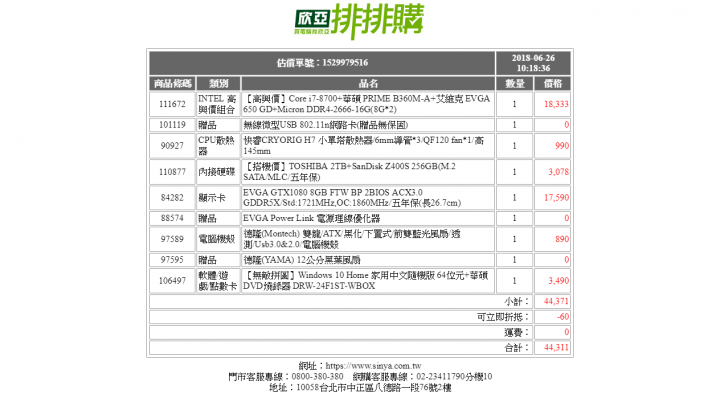
Task: Click the online hotline 02-23411790分機10
Action: [x=454, y=376]
